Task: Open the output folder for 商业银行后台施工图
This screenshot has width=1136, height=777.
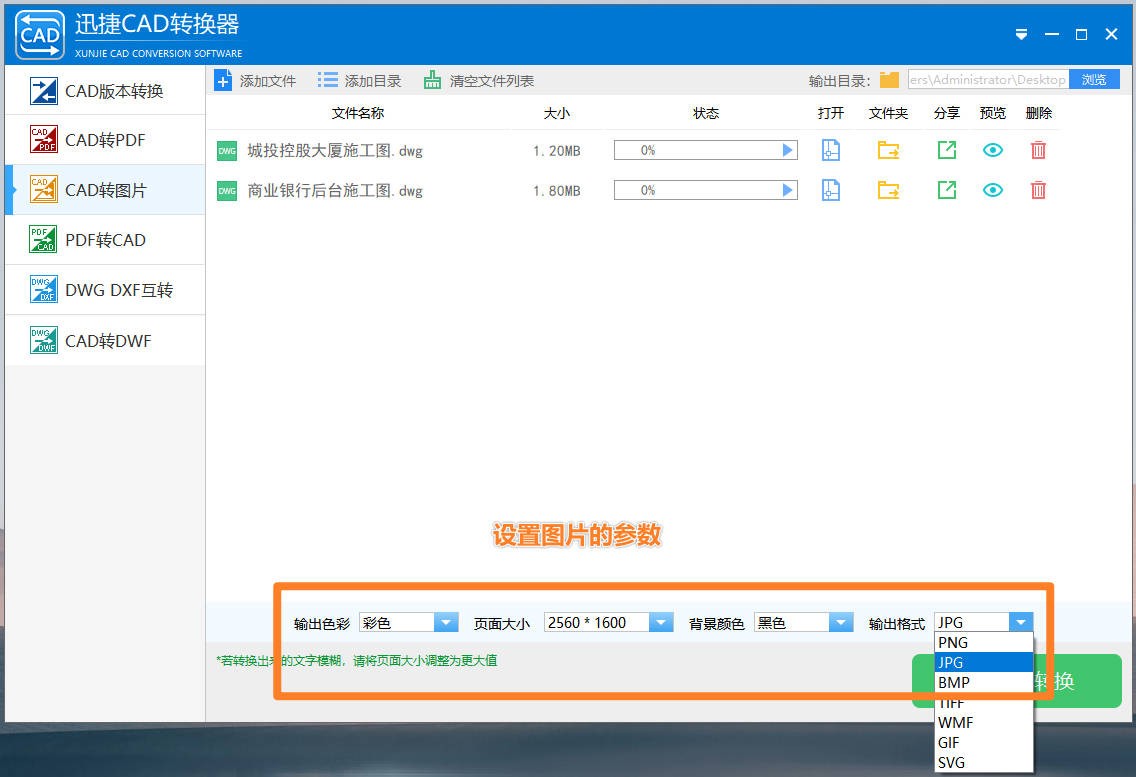Action: (x=889, y=190)
